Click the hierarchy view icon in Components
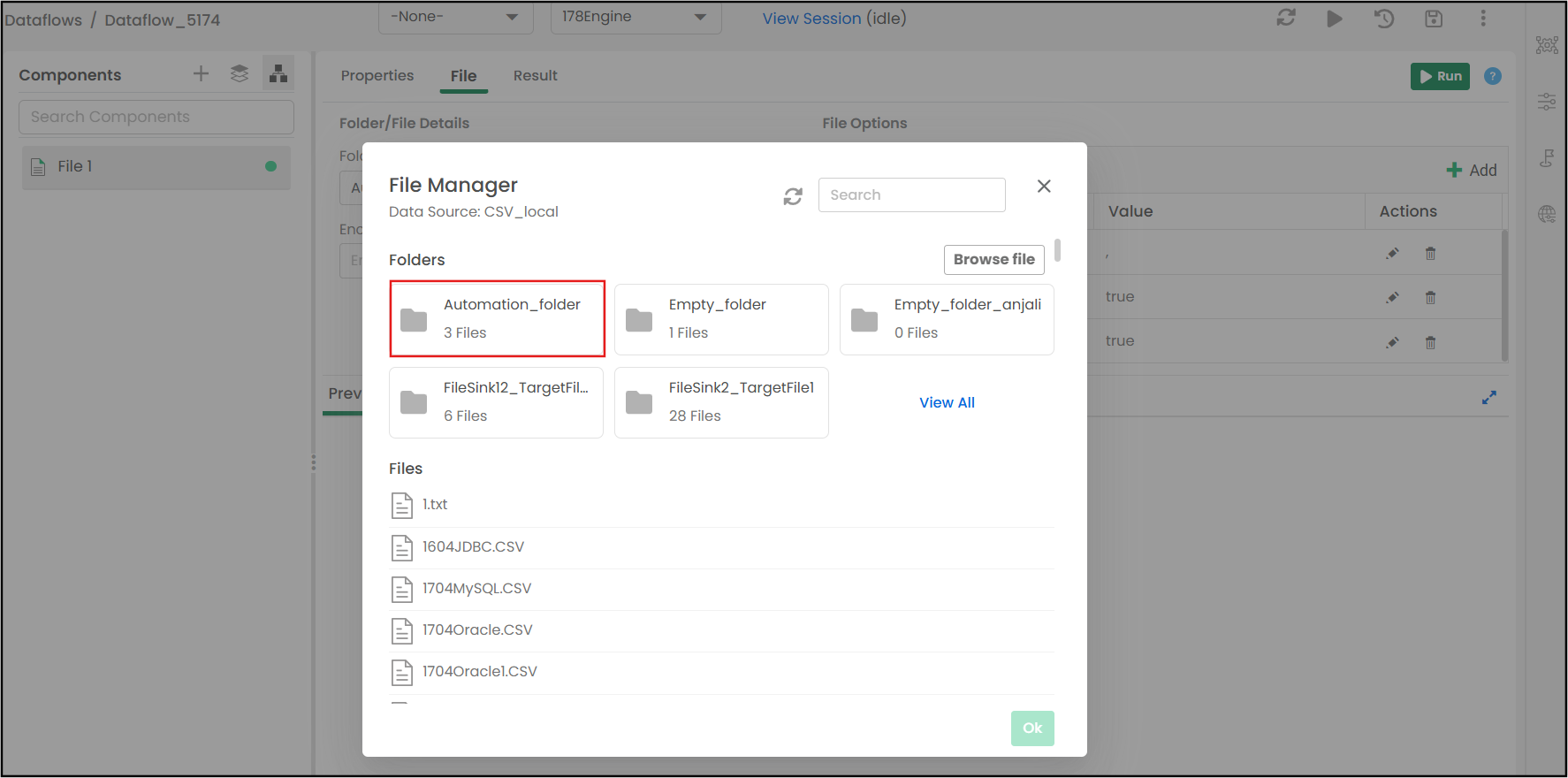 click(278, 74)
